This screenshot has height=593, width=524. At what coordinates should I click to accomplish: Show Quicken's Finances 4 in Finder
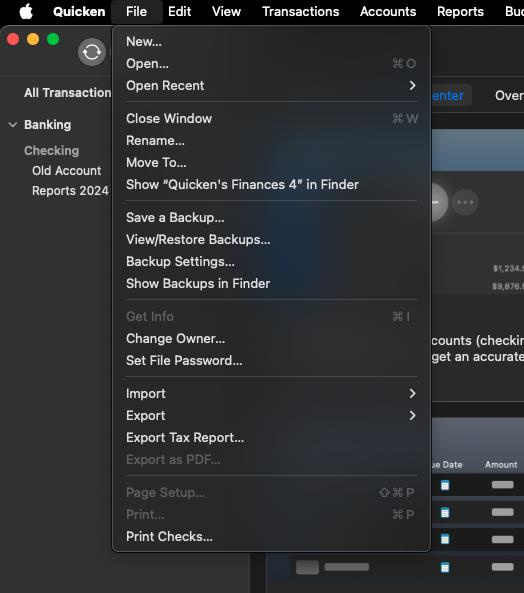tap(271, 185)
